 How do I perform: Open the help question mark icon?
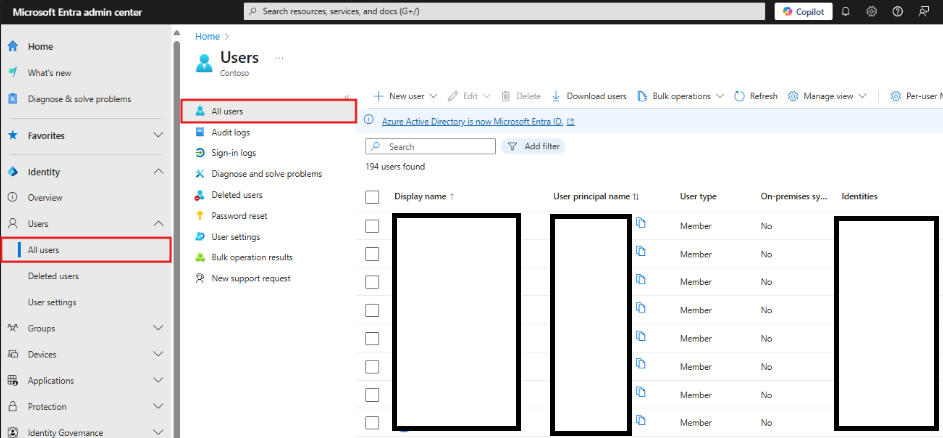coord(897,11)
